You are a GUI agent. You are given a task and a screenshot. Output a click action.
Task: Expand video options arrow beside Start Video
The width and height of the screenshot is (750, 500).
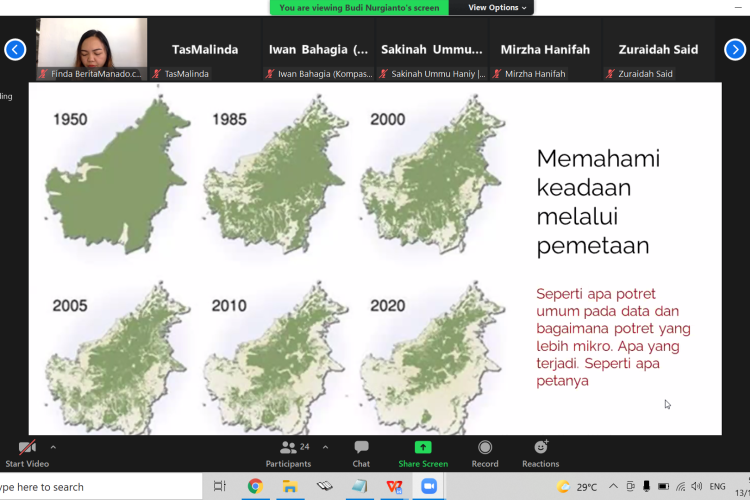click(x=53, y=447)
